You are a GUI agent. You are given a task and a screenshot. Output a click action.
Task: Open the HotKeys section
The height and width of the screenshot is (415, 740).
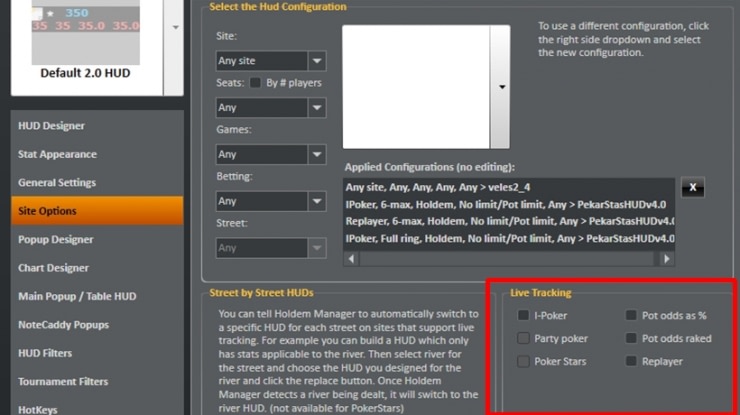point(97,407)
